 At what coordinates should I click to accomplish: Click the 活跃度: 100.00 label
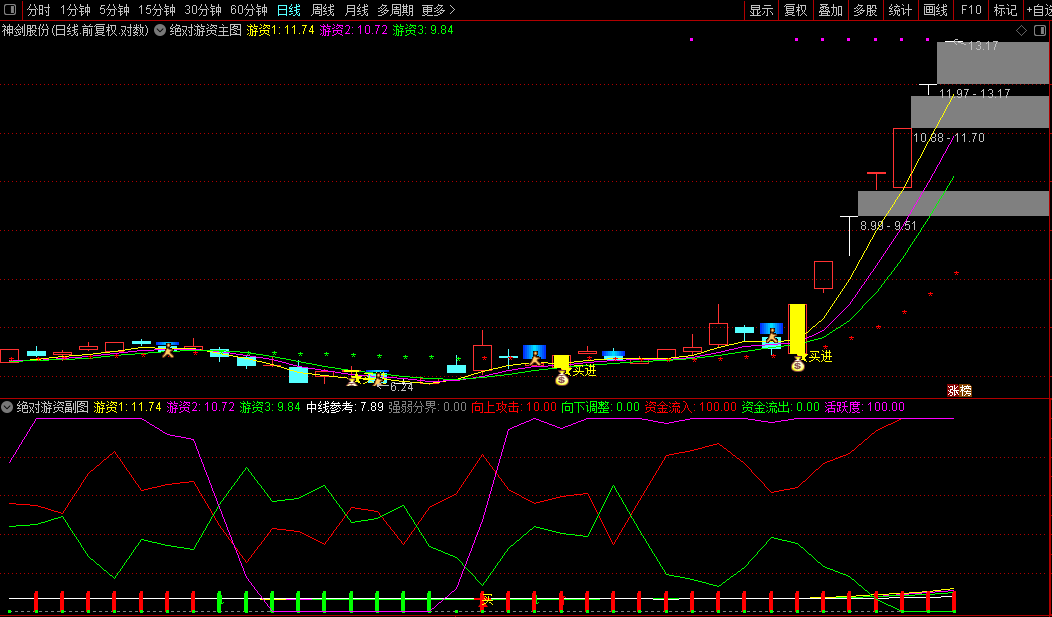[x=864, y=407]
